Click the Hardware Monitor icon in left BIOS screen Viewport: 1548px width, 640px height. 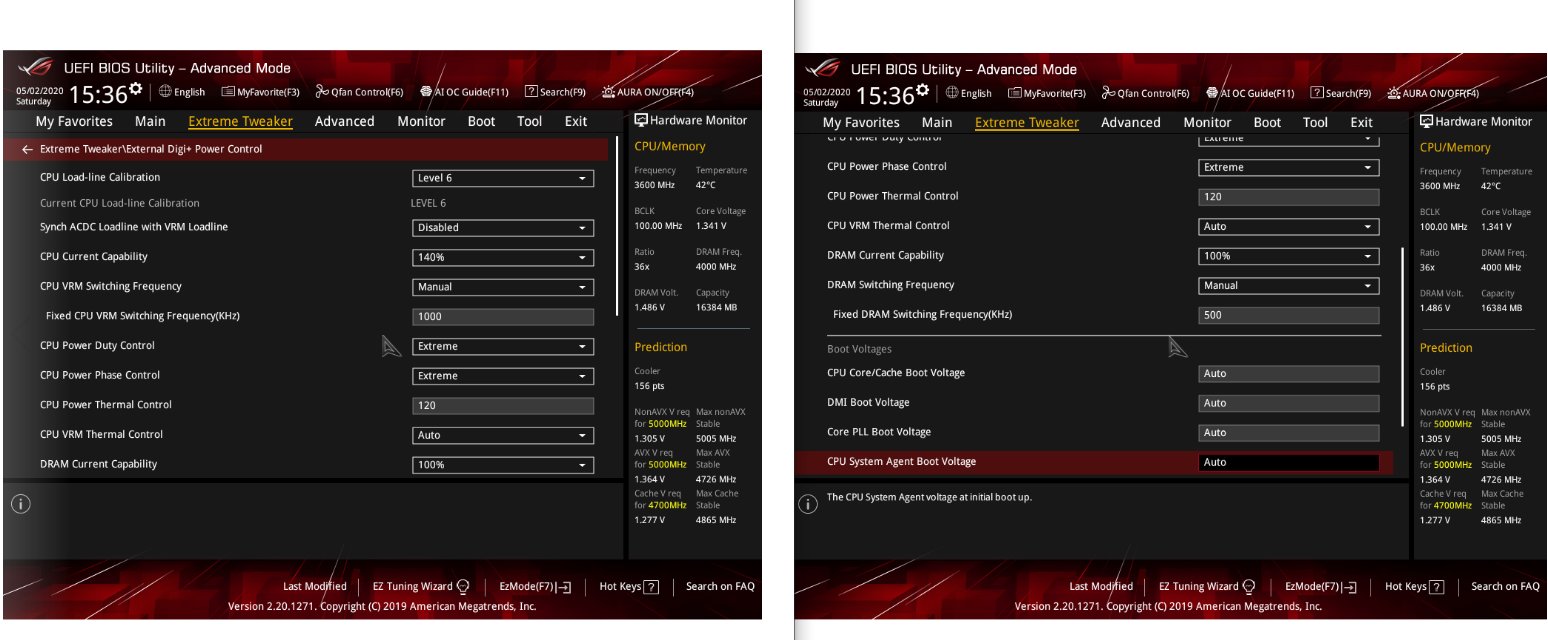click(x=641, y=120)
